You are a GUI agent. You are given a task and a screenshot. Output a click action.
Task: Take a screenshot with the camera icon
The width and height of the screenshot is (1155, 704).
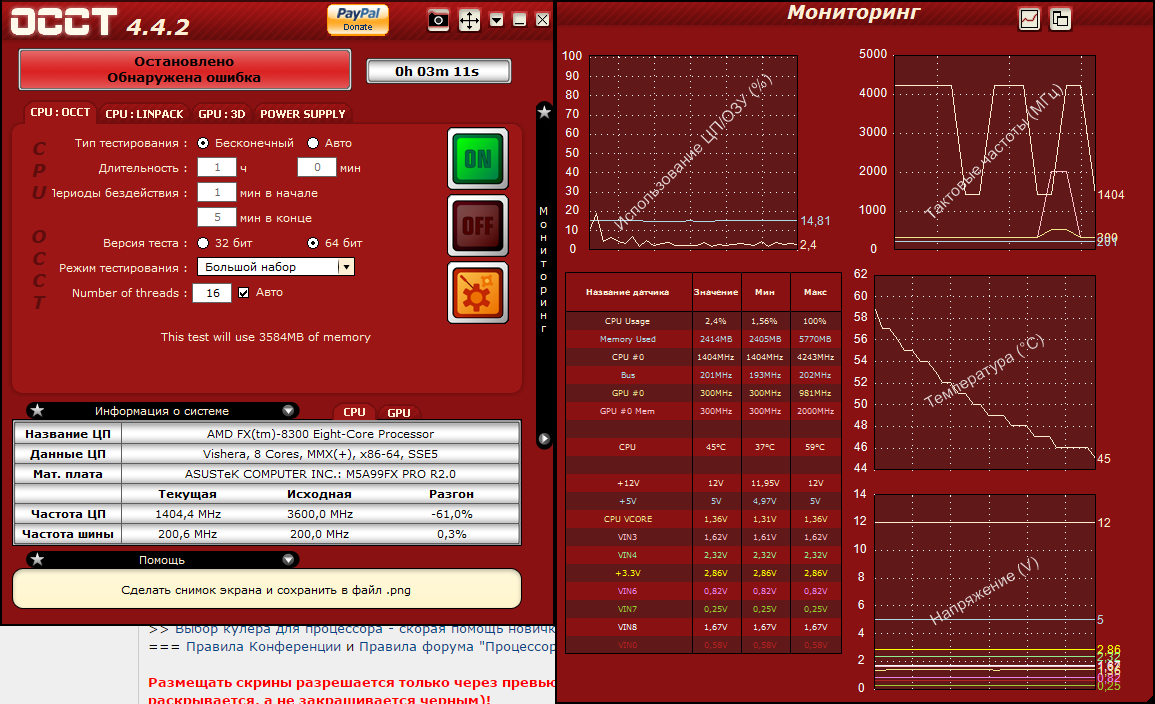[x=438, y=20]
